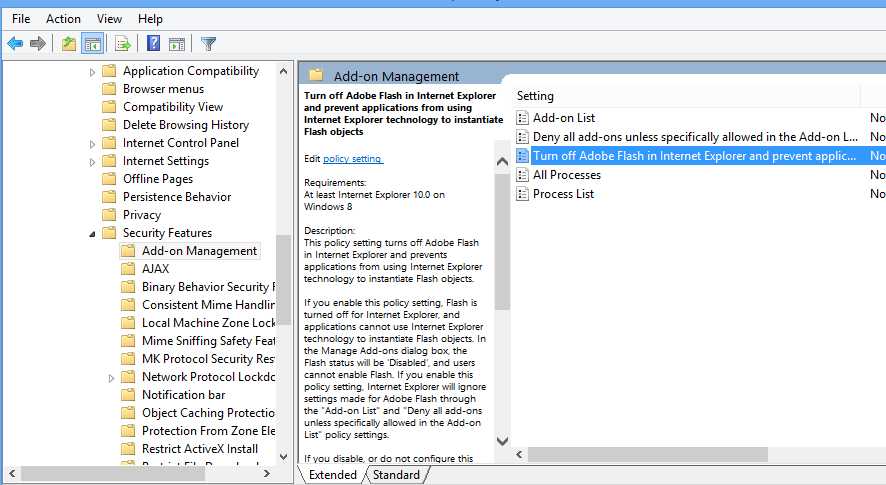
Task: Click the Application Compatibility folder icon
Action: [x=109, y=71]
